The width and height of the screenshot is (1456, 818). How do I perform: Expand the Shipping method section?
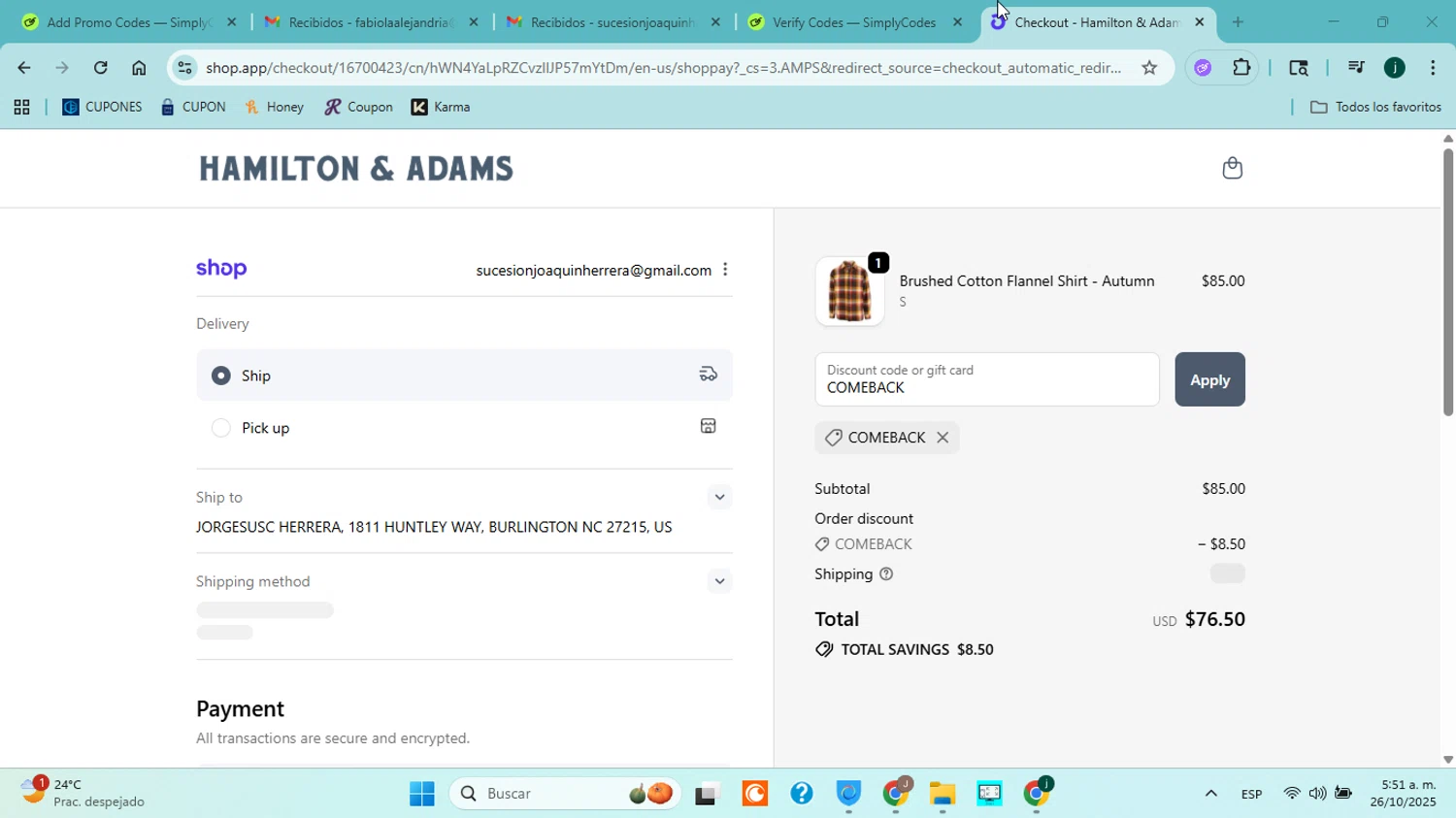(x=719, y=581)
